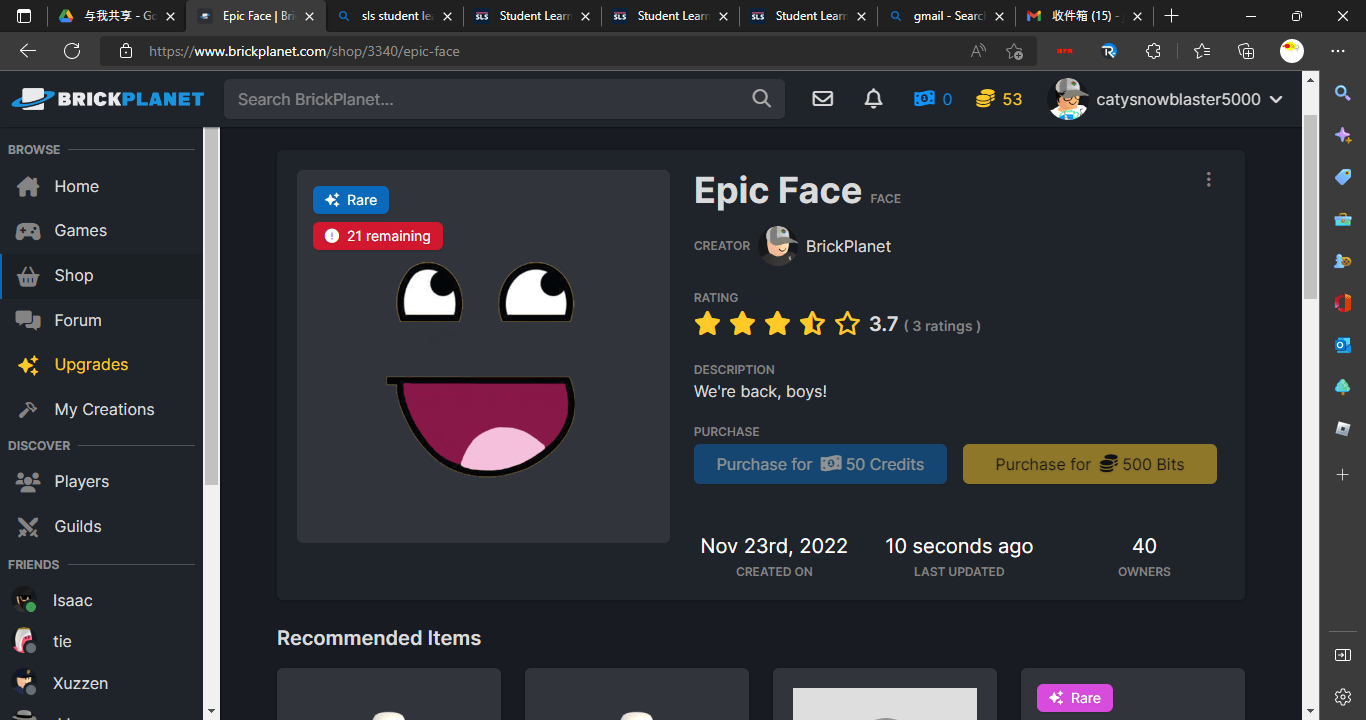The image size is (1366, 720).
Task: Open the three-dot item options menu
Action: (1208, 180)
